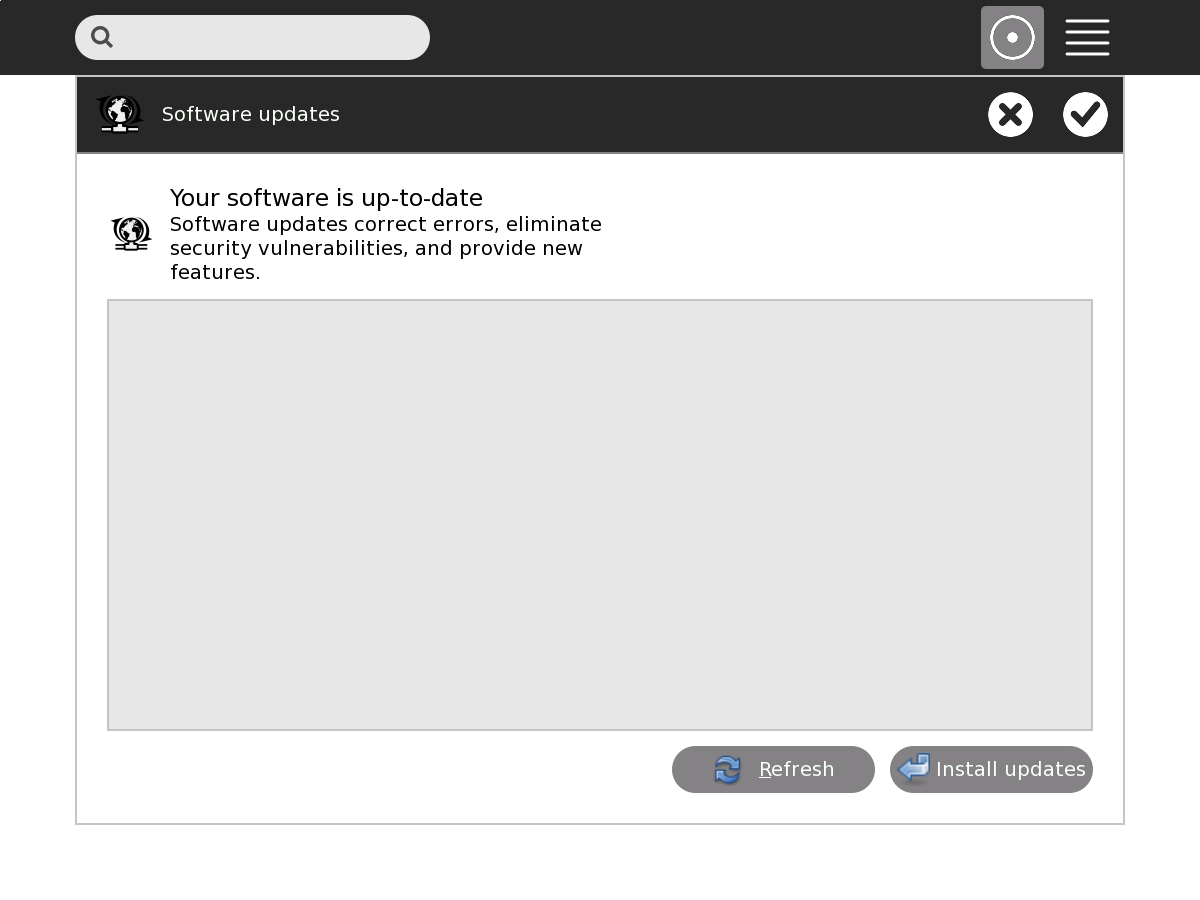Click inside the empty updates list
This screenshot has width=1200, height=900.
(600, 515)
